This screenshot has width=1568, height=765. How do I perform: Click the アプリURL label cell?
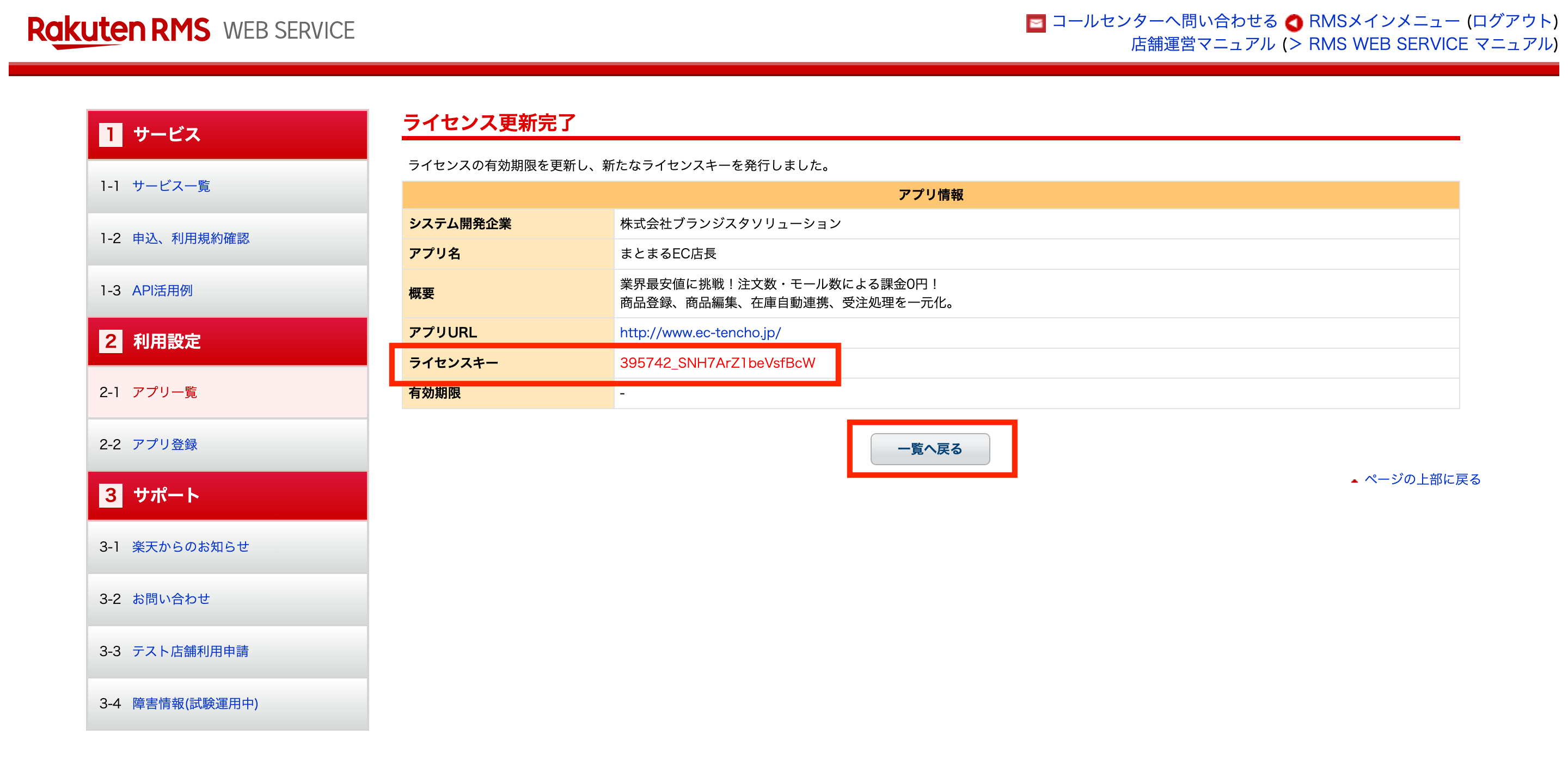(x=507, y=332)
